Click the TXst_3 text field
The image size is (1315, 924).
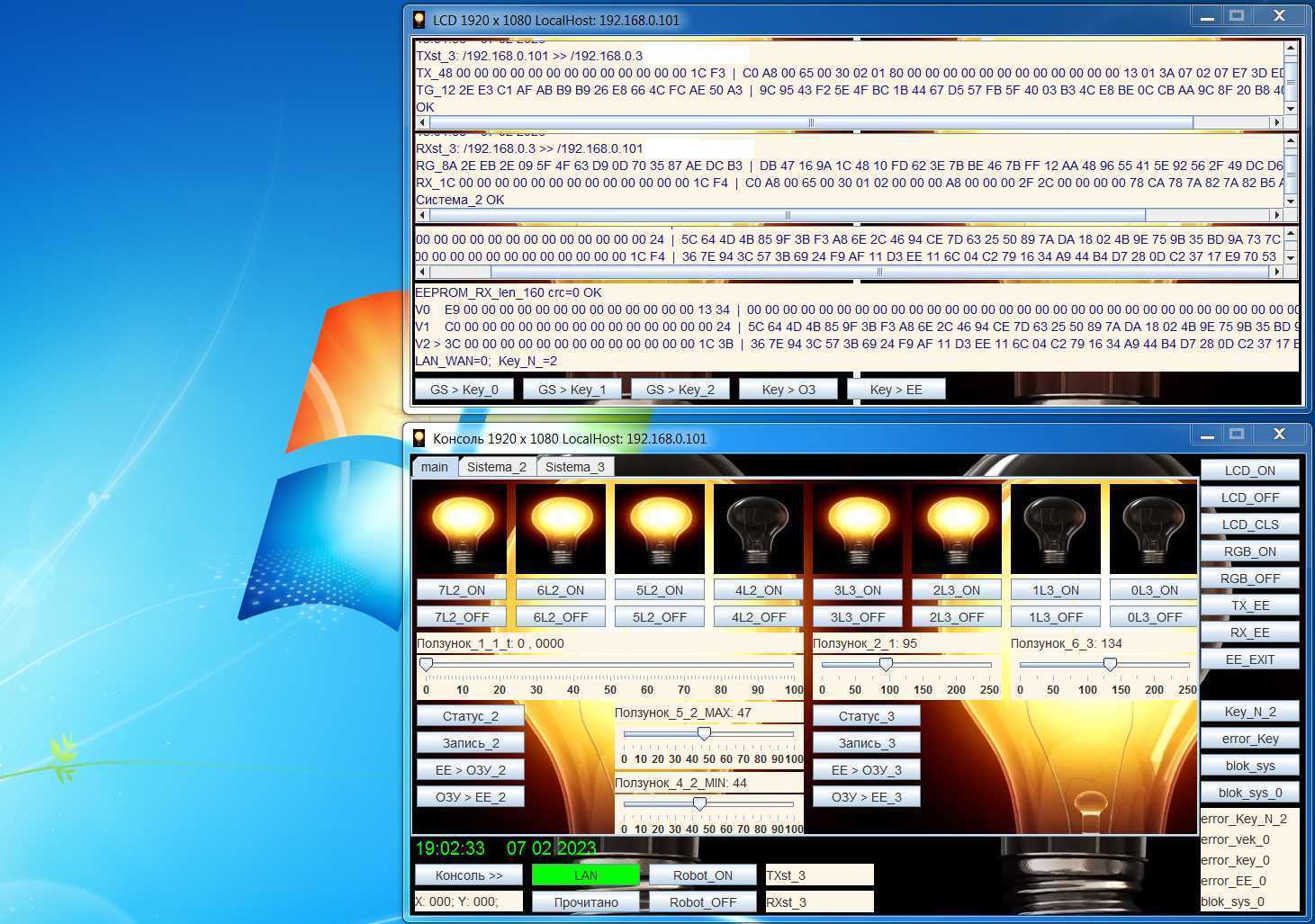[x=818, y=875]
